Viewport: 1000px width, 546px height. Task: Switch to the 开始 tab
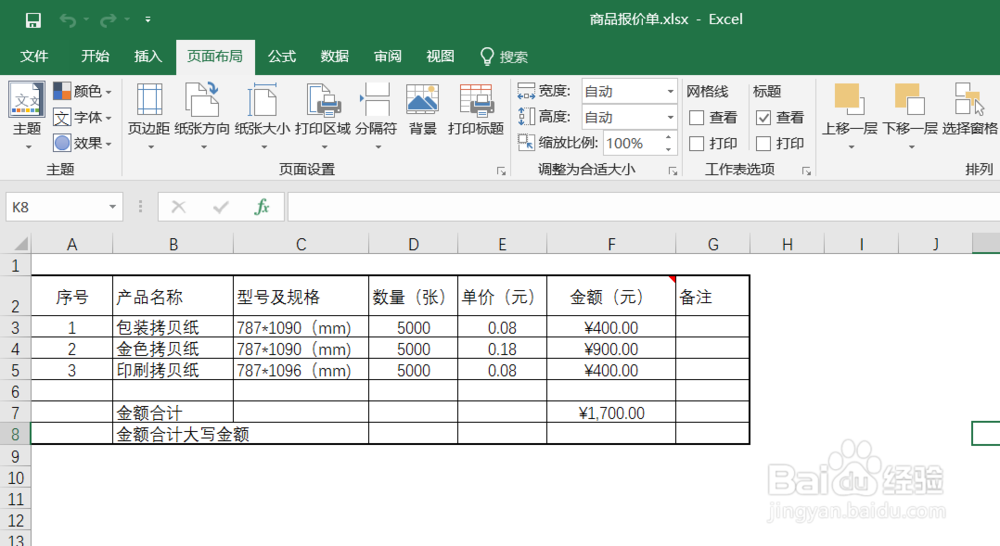click(95, 57)
